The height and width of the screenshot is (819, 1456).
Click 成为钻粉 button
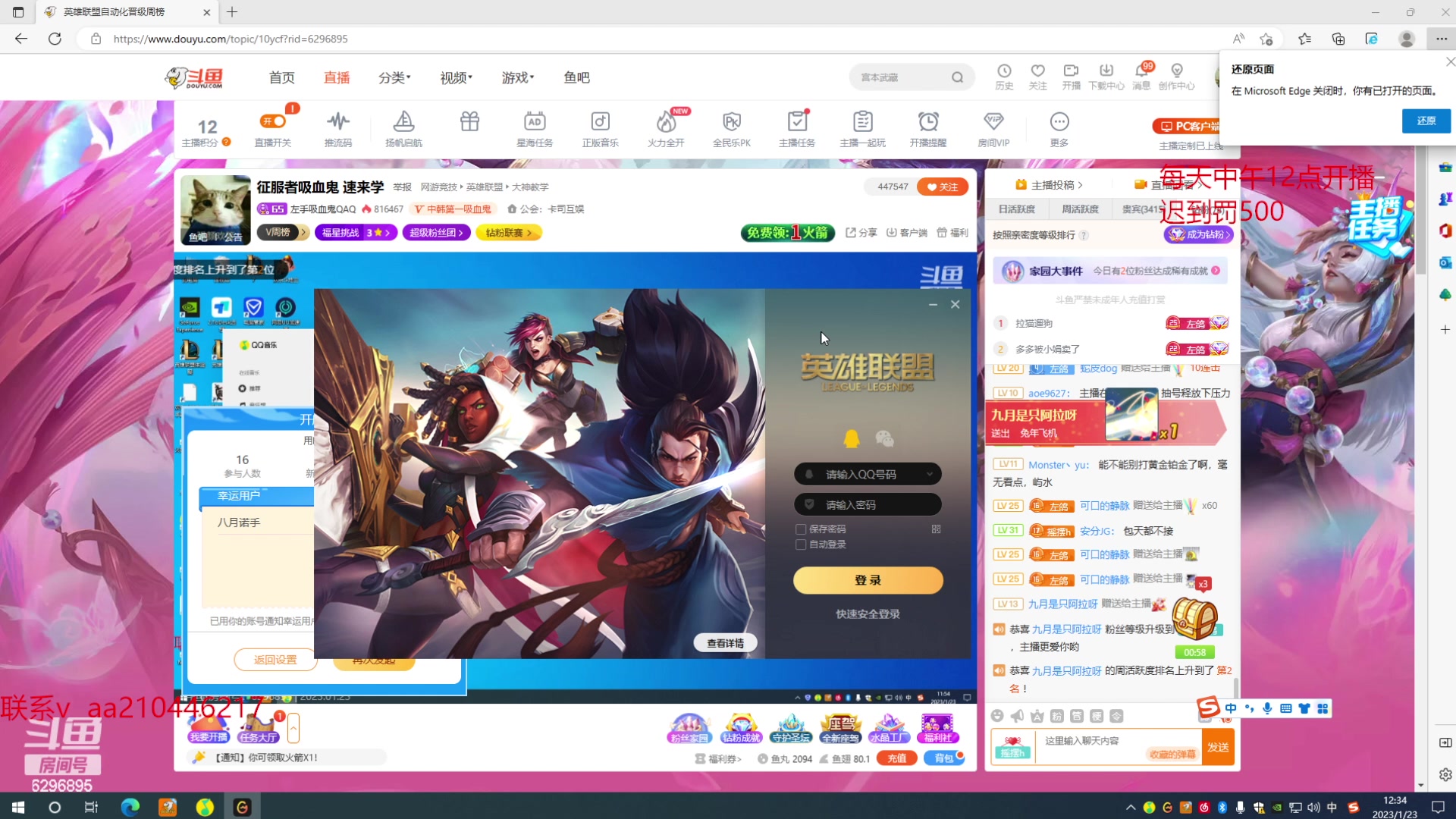click(x=1198, y=234)
